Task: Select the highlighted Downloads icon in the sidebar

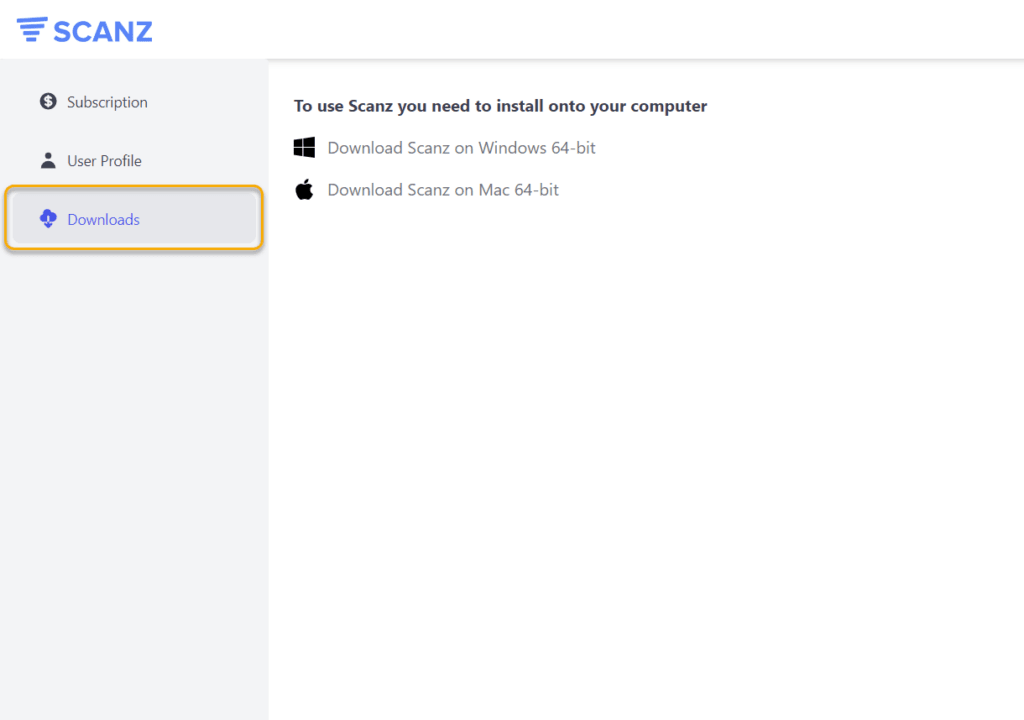Action: (47, 219)
